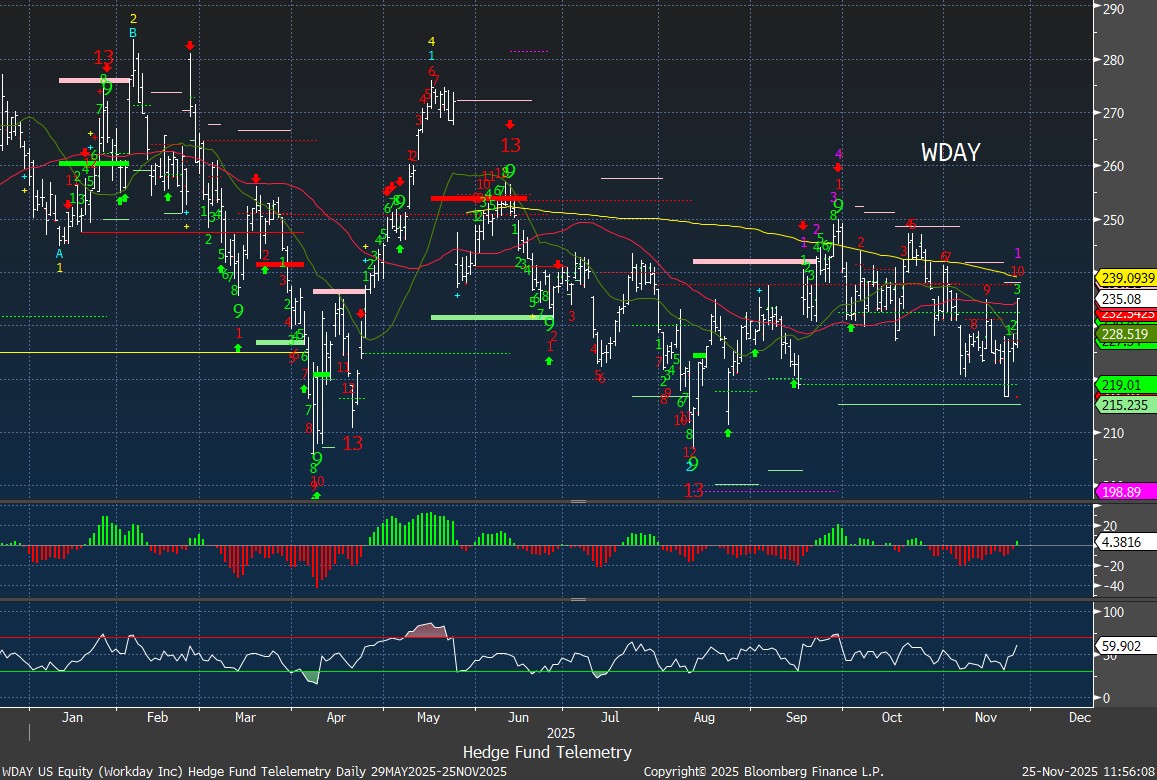The image size is (1157, 780).
Task: Click the Jul month label on the time axis
Action: point(611,717)
